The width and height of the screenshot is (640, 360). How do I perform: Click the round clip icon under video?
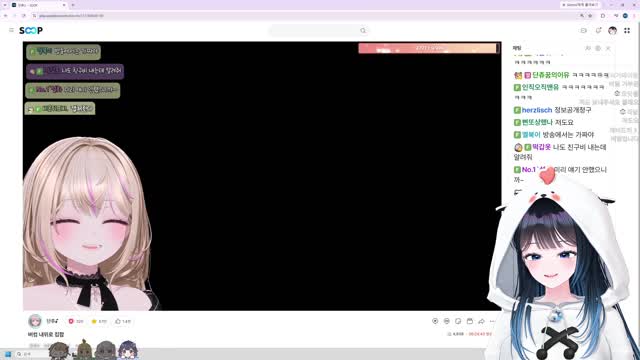point(458,321)
